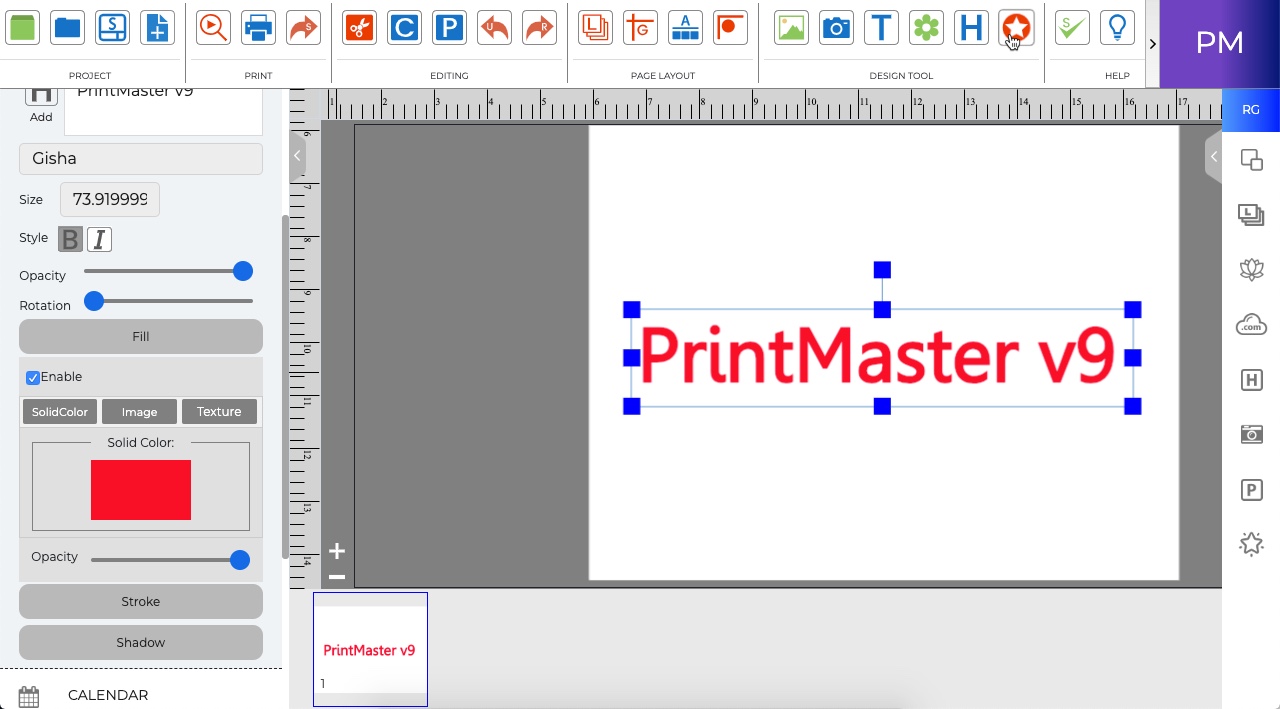The width and height of the screenshot is (1280, 709).
Task: Select page 1 thumbnail
Action: (370, 649)
